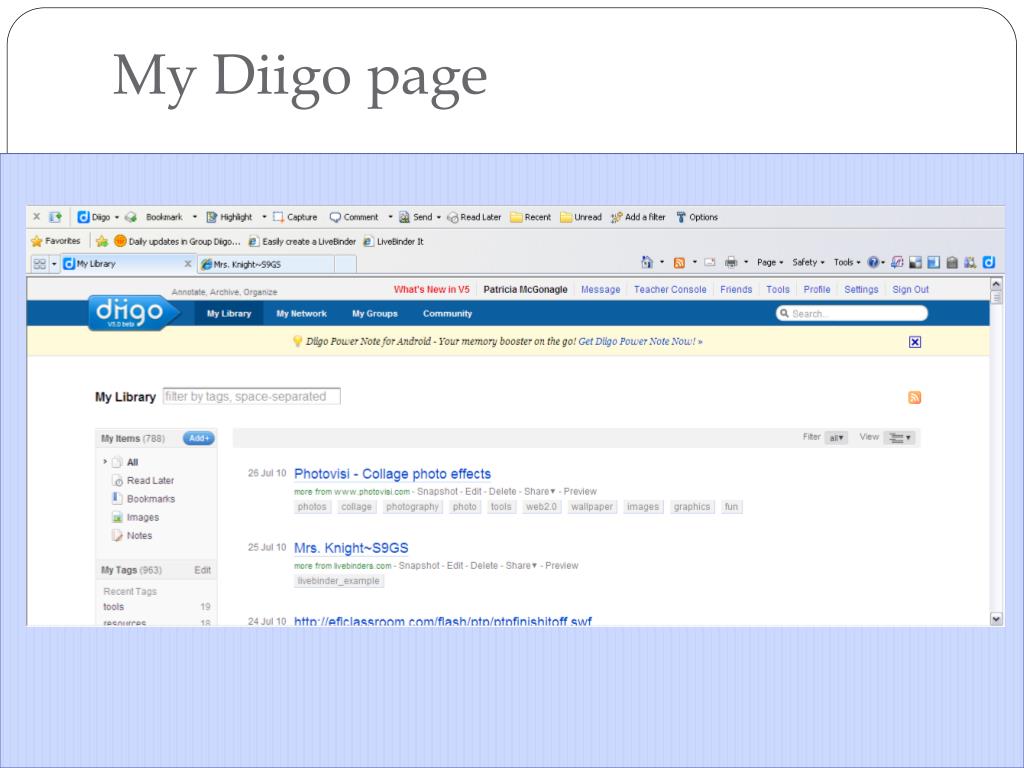Click the Print icon in command bar
This screenshot has width=1024, height=768.
click(731, 263)
